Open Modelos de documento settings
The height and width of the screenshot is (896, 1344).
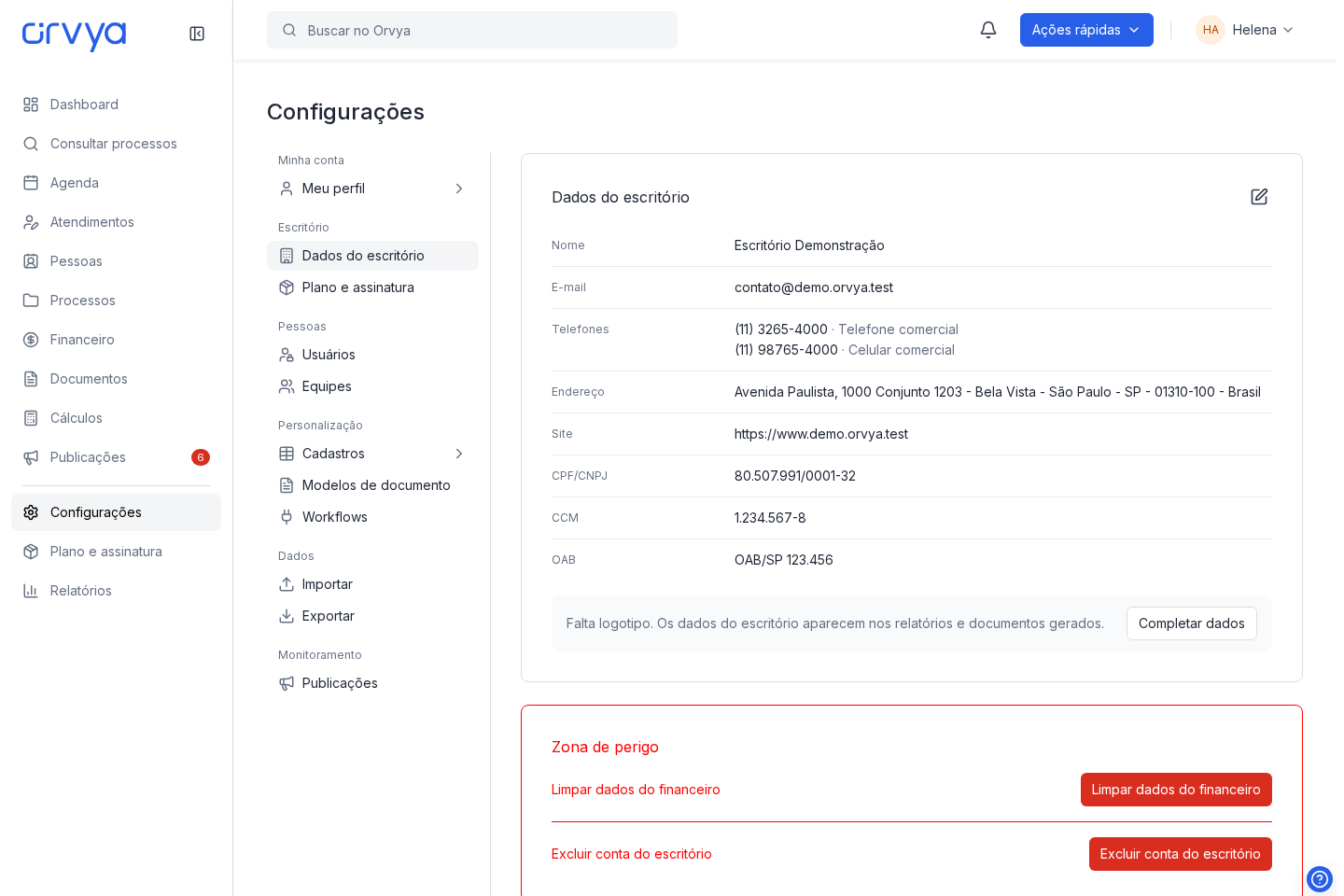[x=372, y=485]
